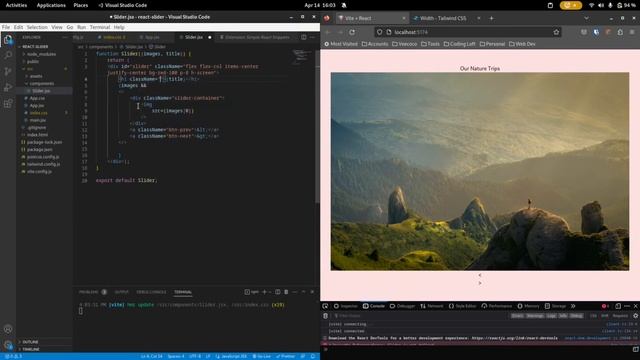This screenshot has height=360, width=640.
Task: Click the console Filter Output field
Action: pyautogui.click(x=420, y=316)
